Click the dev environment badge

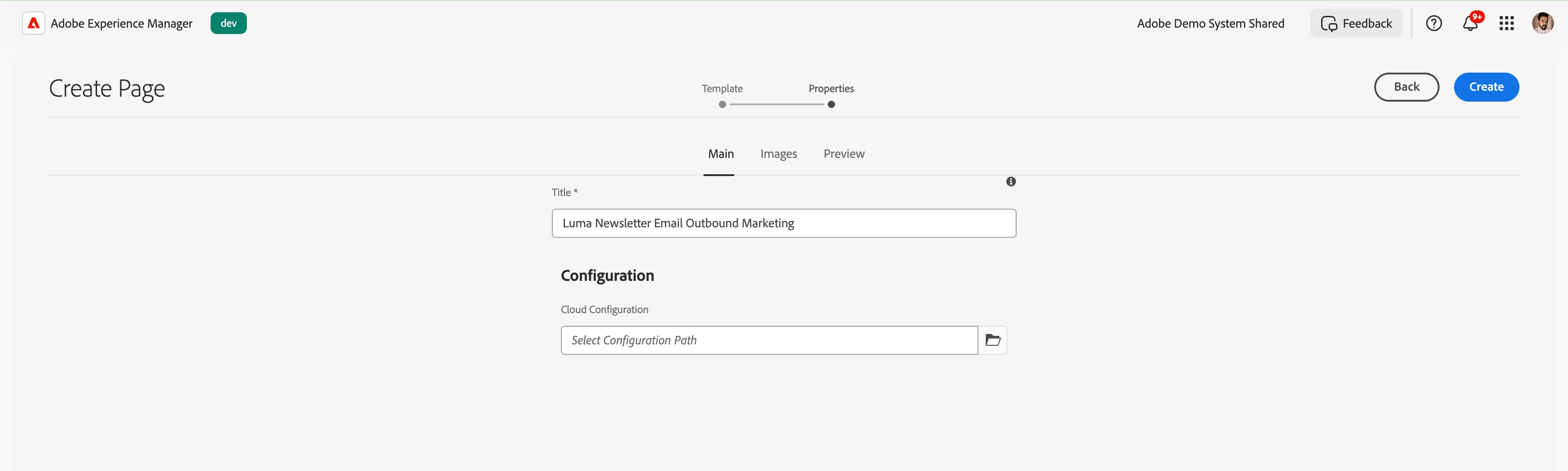[229, 23]
